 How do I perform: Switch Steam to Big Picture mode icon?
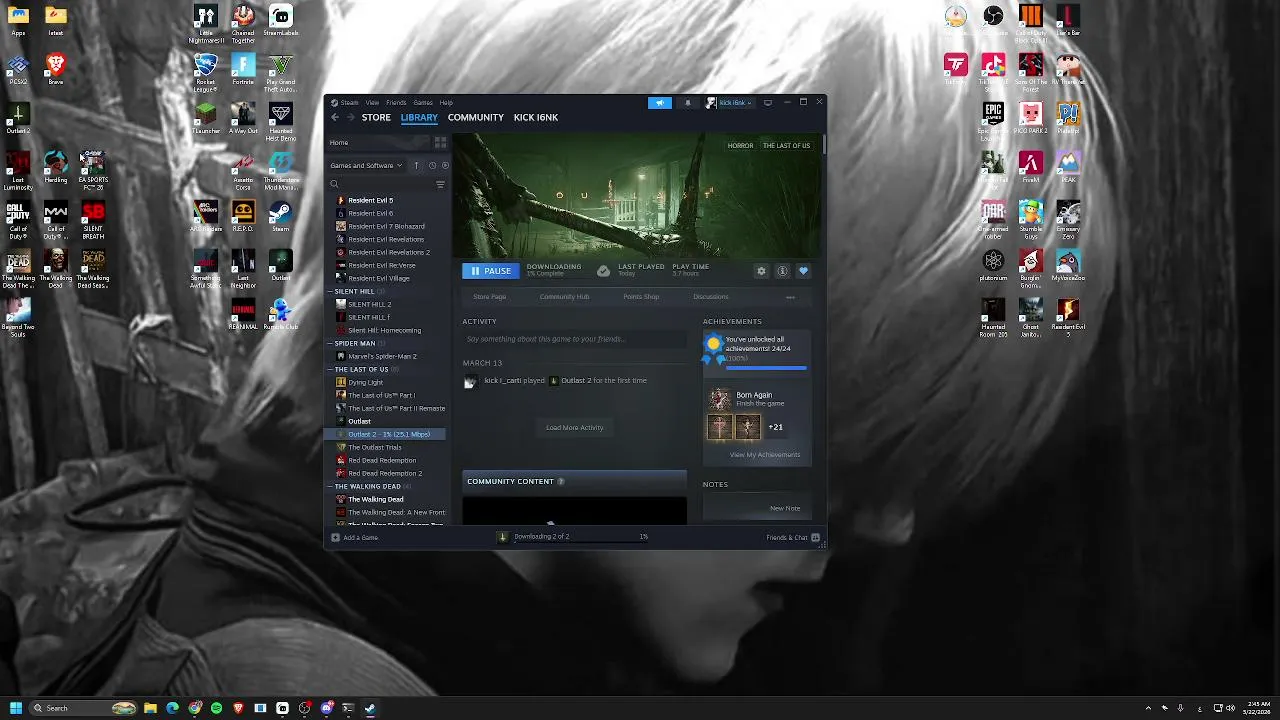pos(767,102)
